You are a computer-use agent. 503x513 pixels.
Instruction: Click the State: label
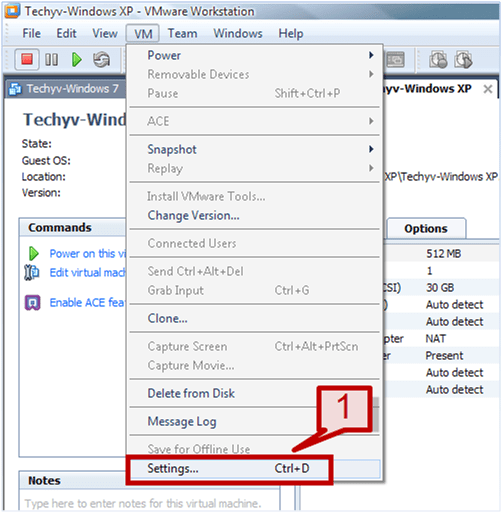[x=37, y=144]
